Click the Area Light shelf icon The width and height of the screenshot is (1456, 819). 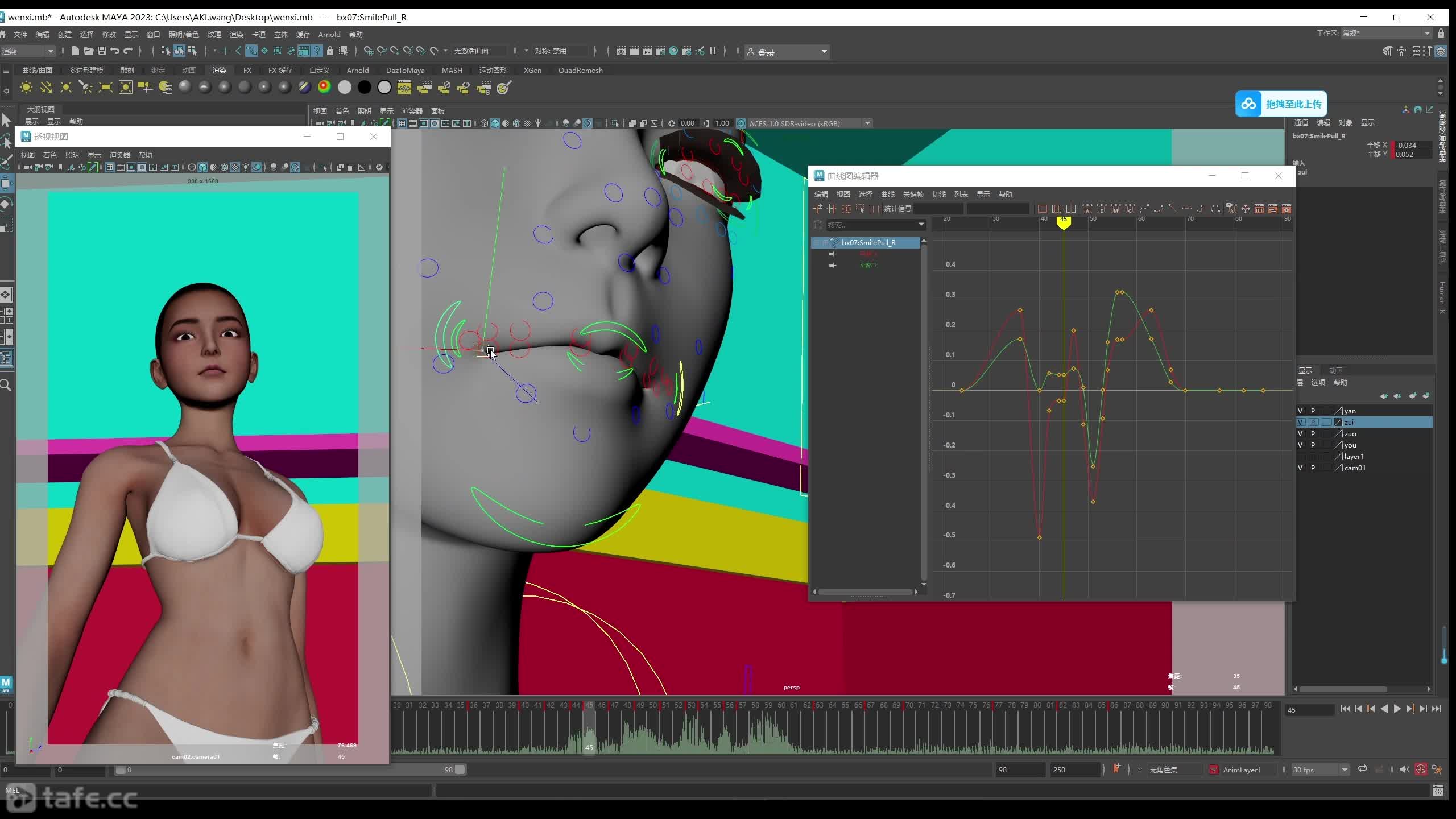[x=105, y=87]
